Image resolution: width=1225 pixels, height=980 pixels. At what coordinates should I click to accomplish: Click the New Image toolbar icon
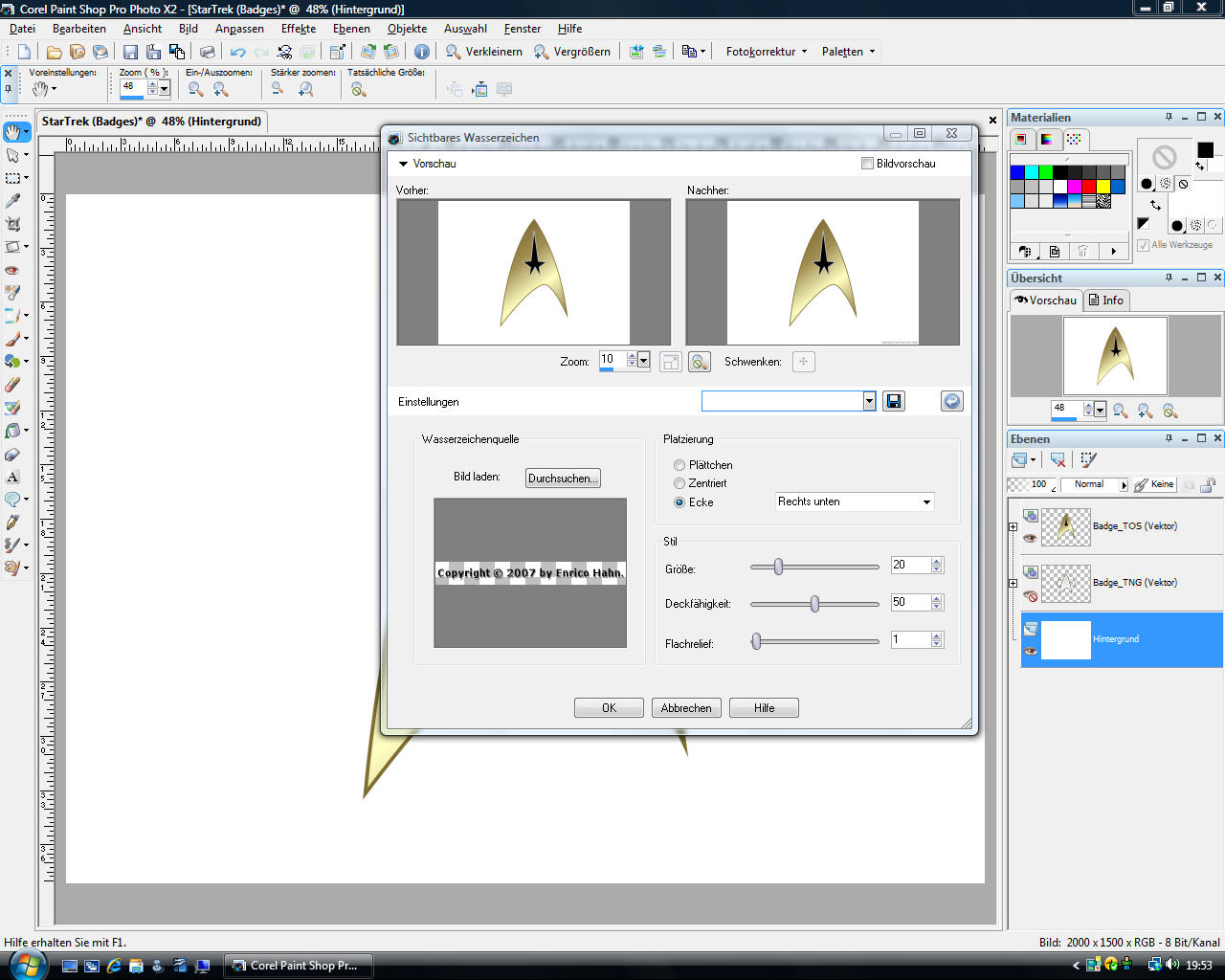coord(25,52)
